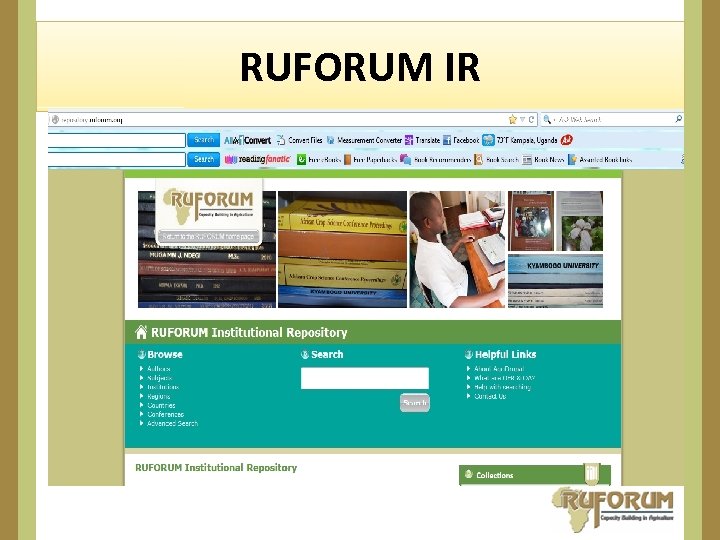The image size is (720, 540).
Task: Click the books icon on Collections bar
Action: (x=592, y=473)
